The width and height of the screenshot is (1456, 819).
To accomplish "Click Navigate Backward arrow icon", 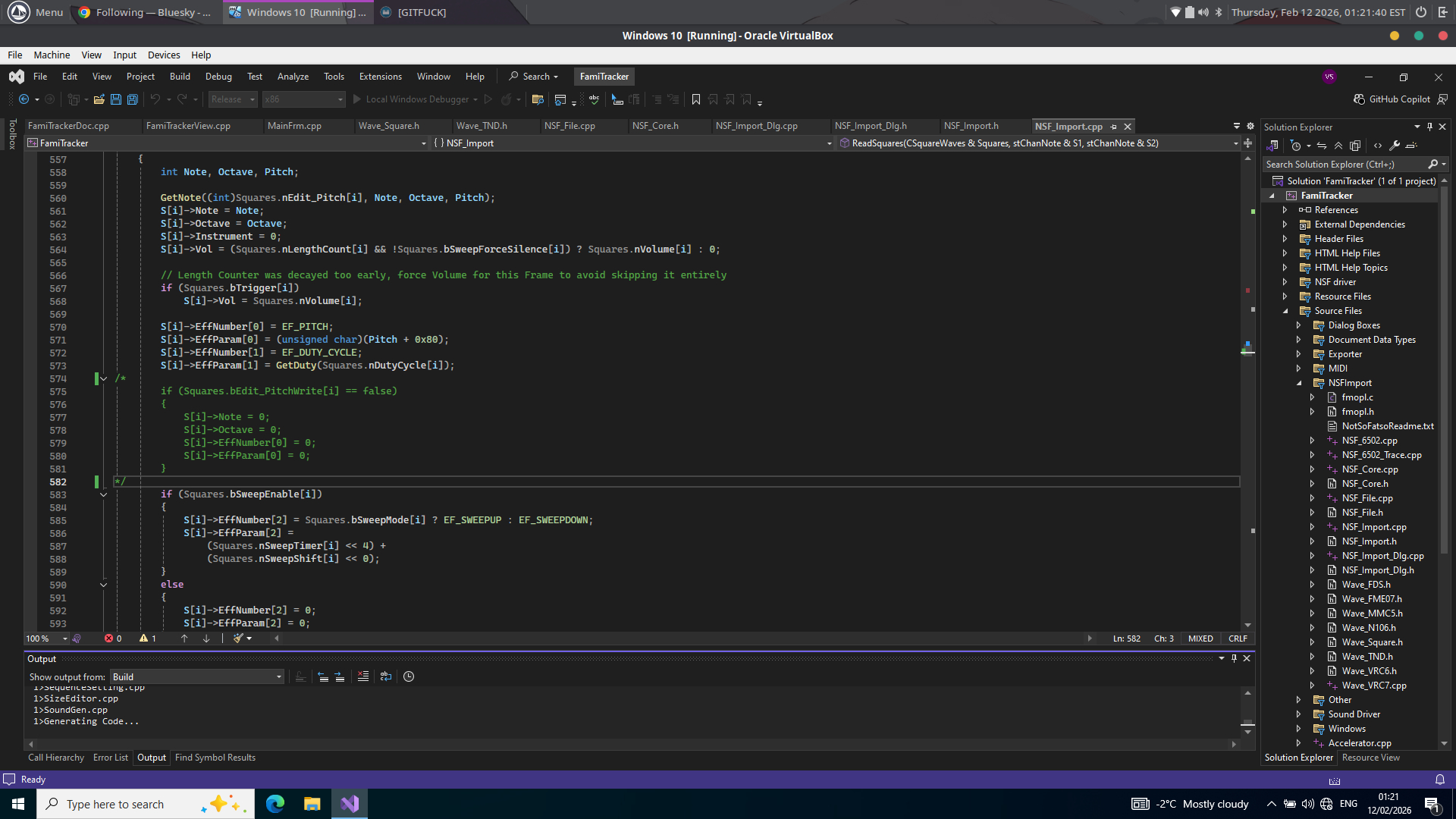I will pos(24,99).
